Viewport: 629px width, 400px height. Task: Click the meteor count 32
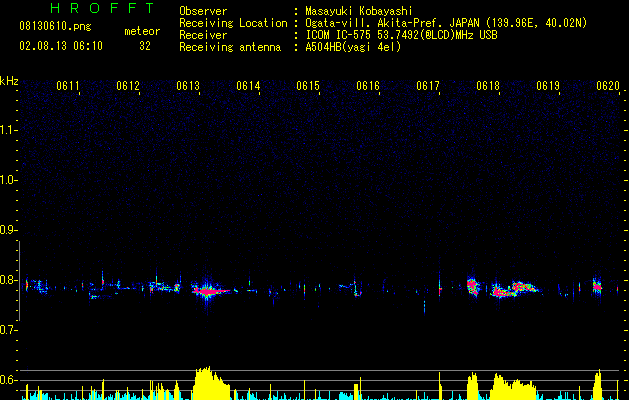tap(144, 46)
